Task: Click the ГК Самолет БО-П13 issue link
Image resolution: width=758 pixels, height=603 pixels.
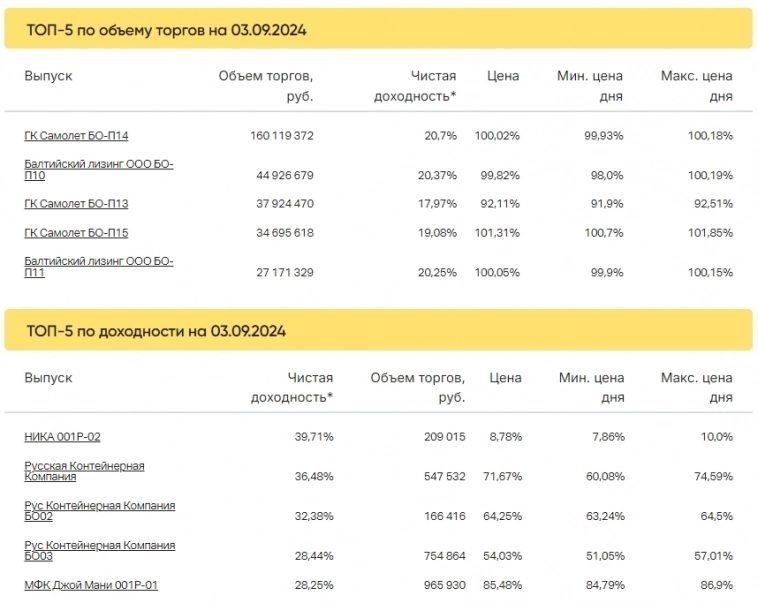Action: [x=76, y=204]
